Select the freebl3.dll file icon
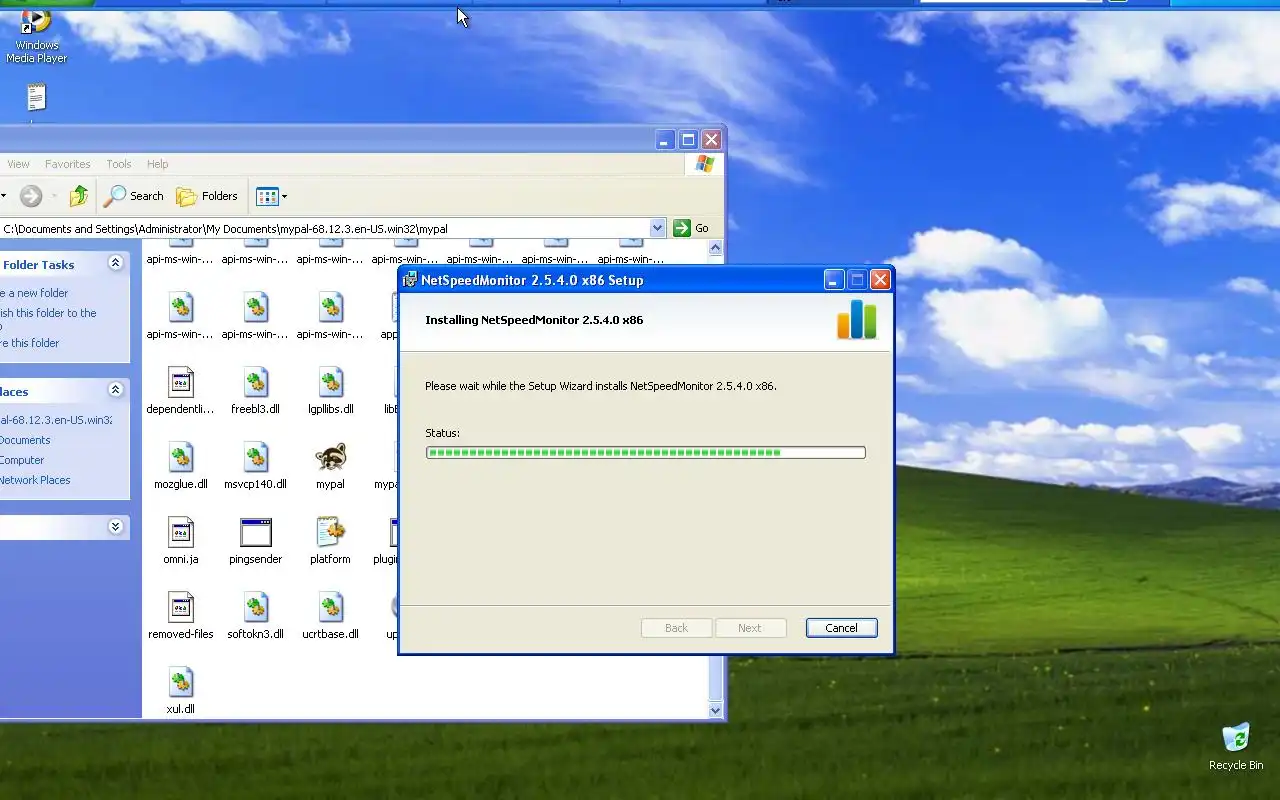The height and width of the screenshot is (800, 1280). tap(255, 382)
